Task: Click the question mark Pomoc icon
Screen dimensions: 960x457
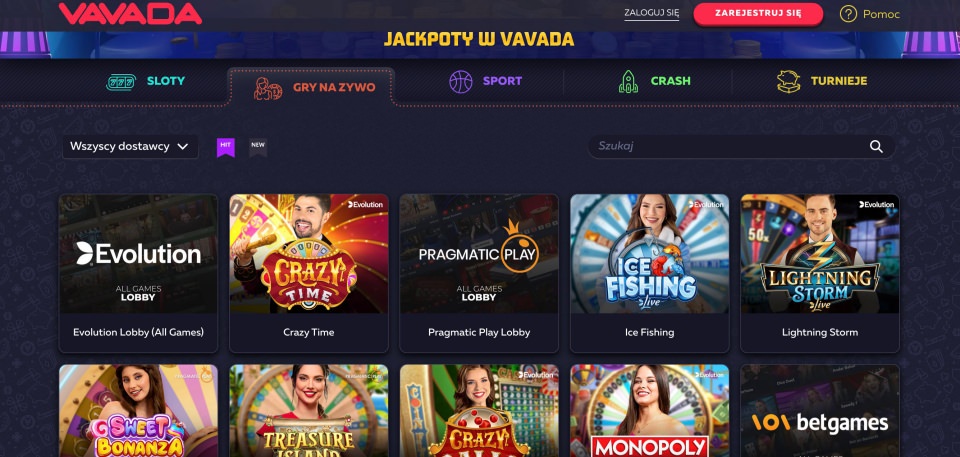Action: tap(848, 14)
